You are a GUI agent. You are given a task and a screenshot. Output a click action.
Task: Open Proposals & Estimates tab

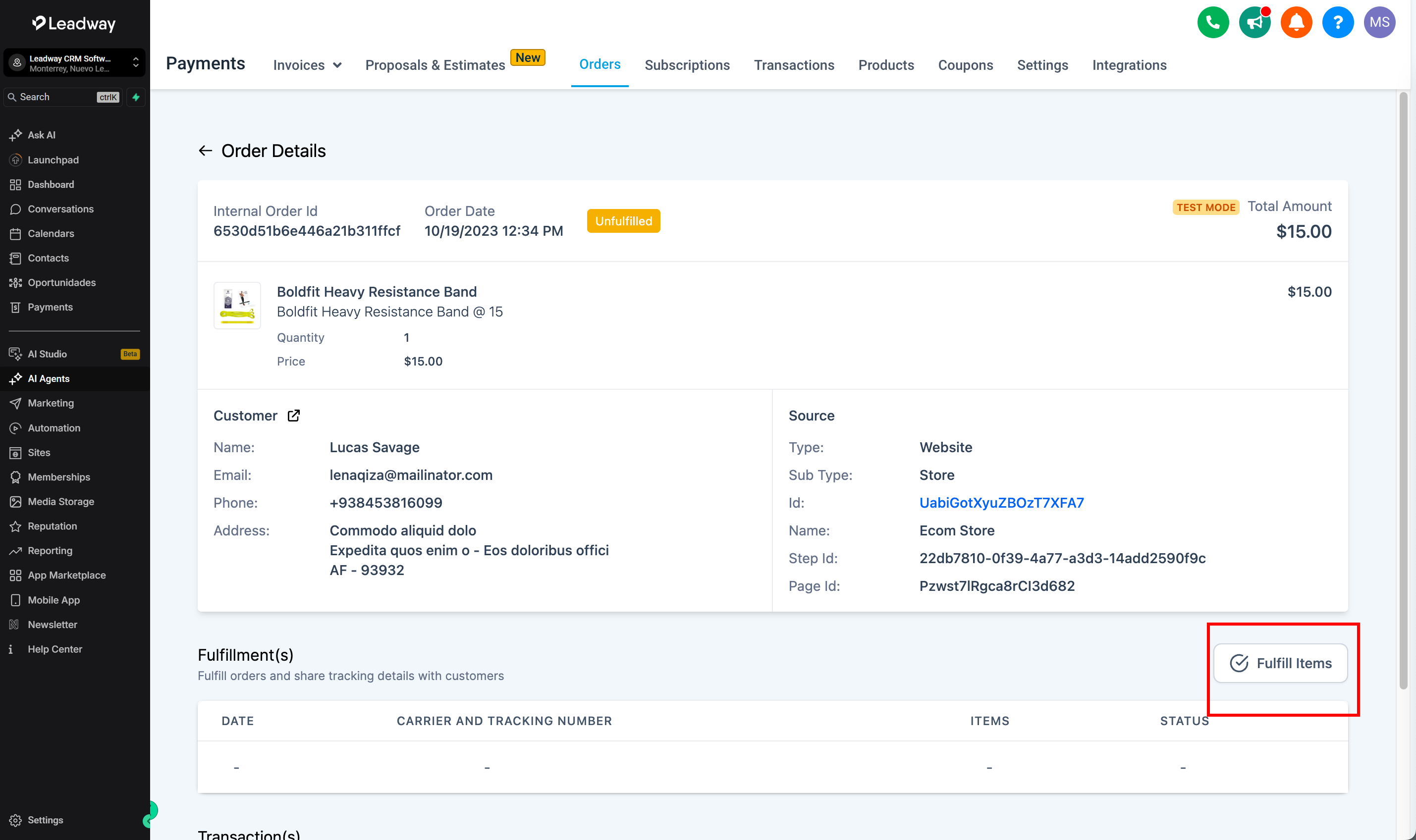pyautogui.click(x=435, y=65)
